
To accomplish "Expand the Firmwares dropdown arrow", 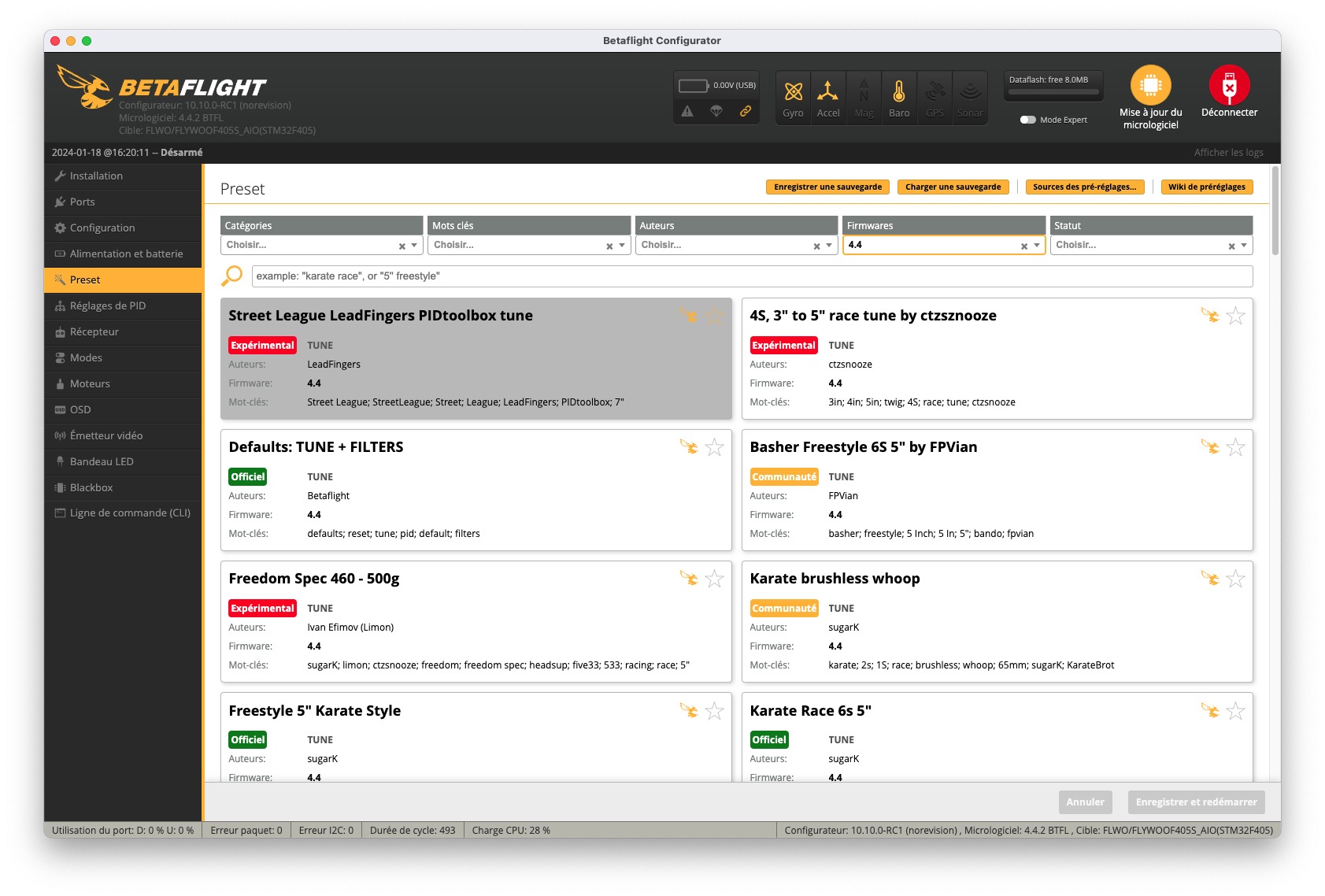I will (1037, 246).
